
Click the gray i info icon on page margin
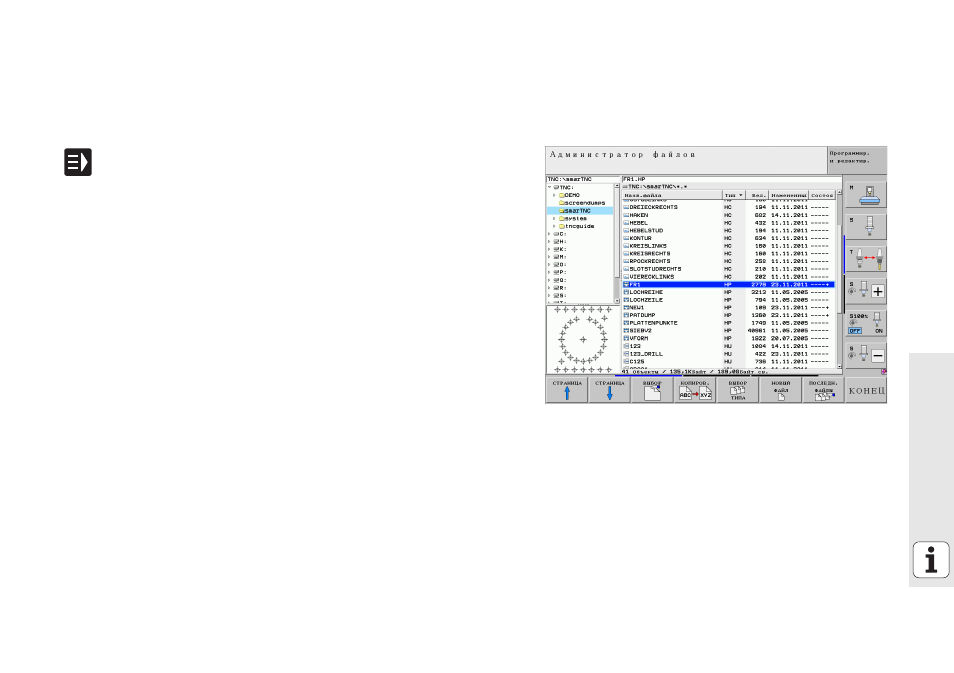pyautogui.click(x=931, y=559)
